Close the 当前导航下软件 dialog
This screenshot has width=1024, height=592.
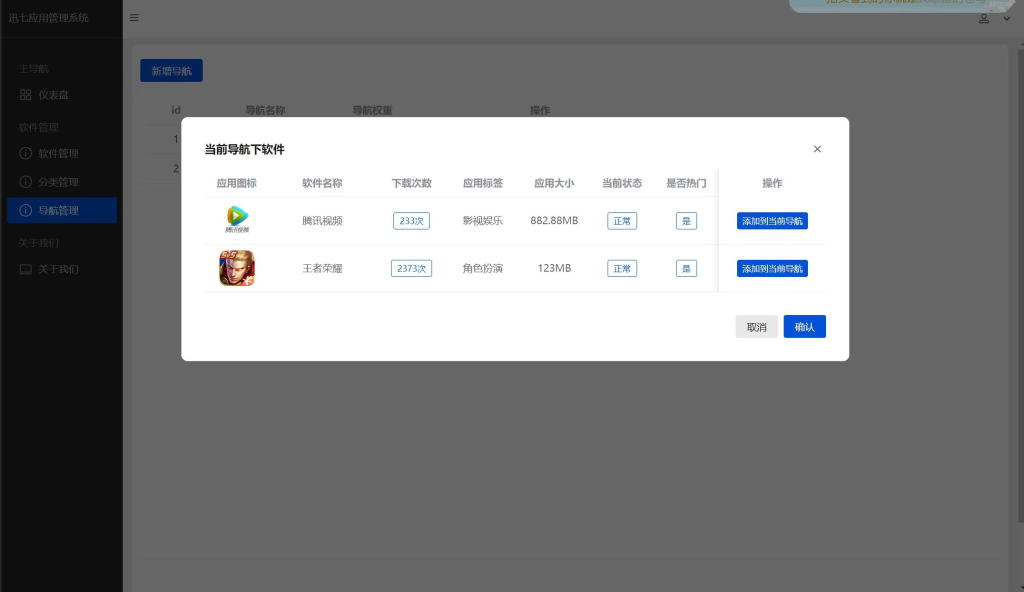[x=817, y=149]
